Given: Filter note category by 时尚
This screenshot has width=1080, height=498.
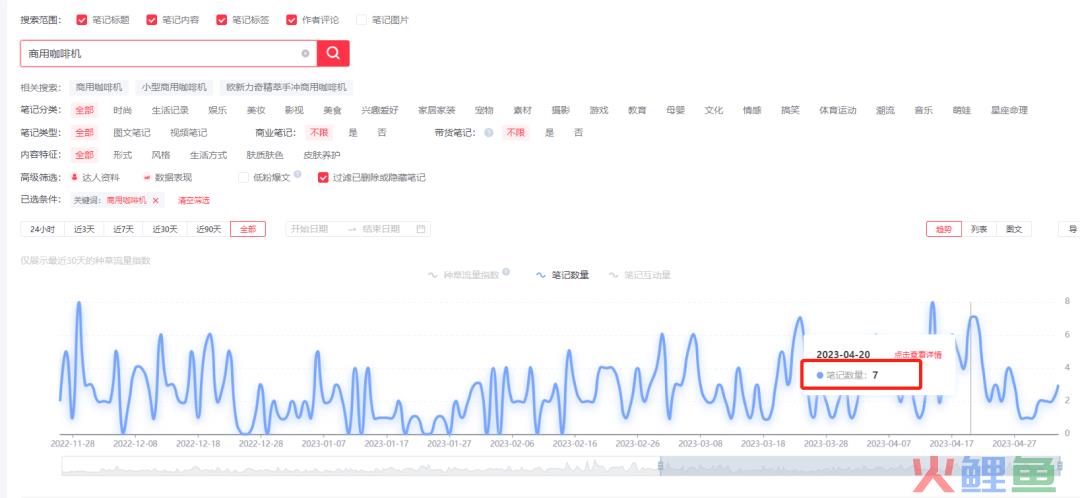Looking at the screenshot, I should click(x=123, y=110).
